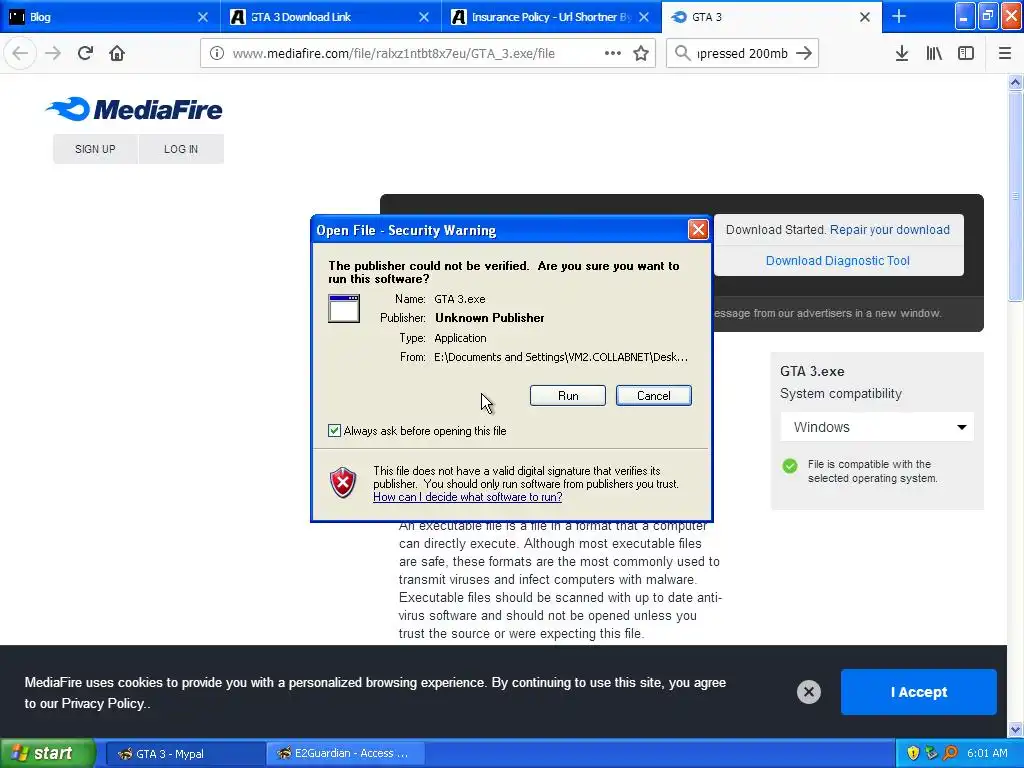Screen dimensions: 1024x768
Task: Toggle the sidebar view icon
Action: (966, 53)
